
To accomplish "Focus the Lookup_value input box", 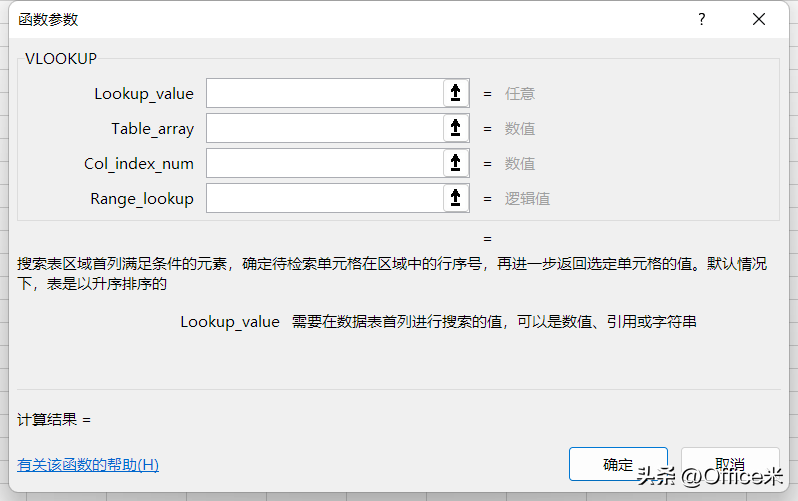I will pos(325,93).
